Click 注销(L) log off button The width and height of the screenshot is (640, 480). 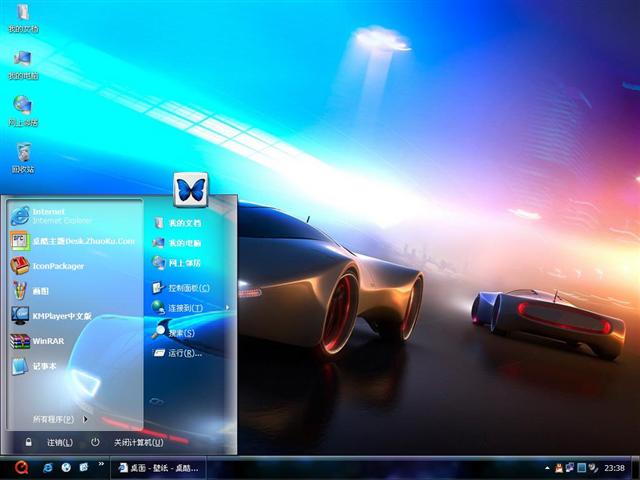(x=50, y=442)
